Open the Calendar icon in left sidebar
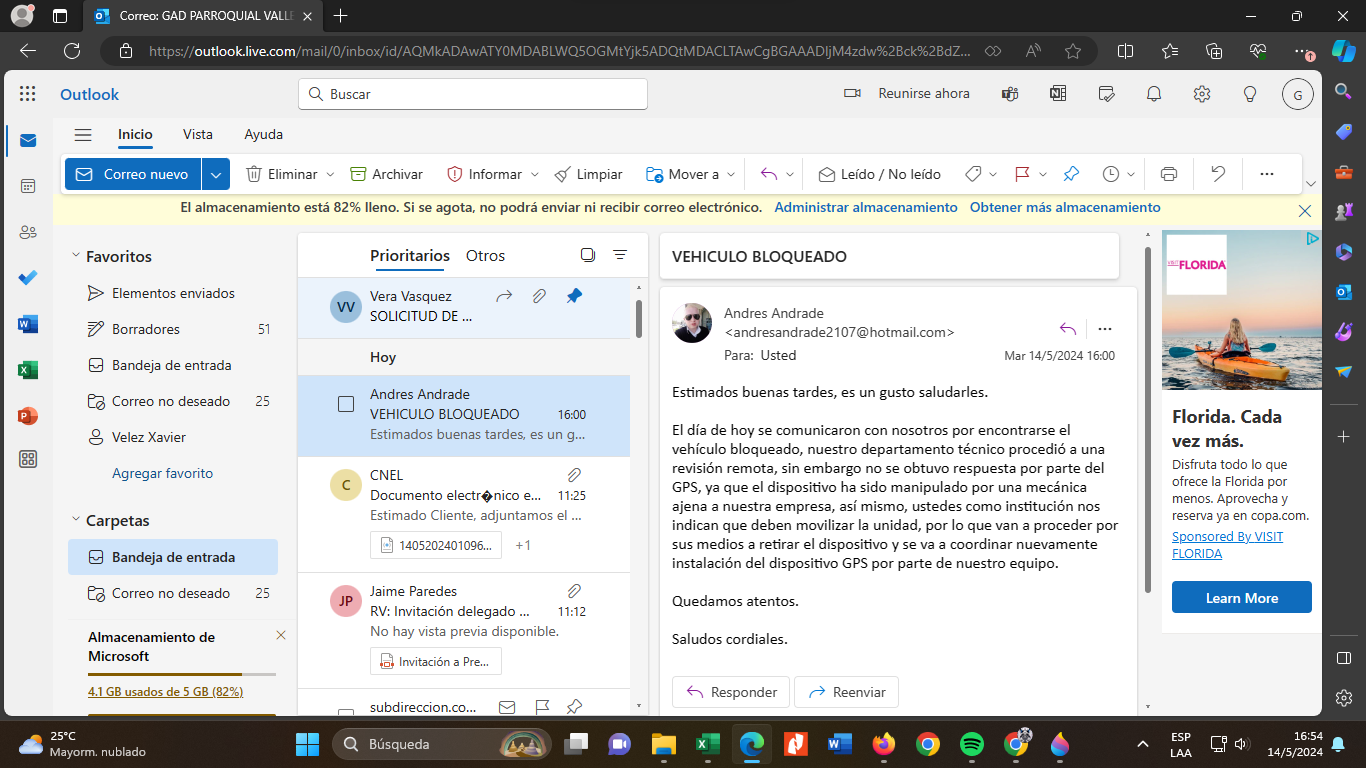Viewport: 1366px width, 768px height. pos(28,186)
